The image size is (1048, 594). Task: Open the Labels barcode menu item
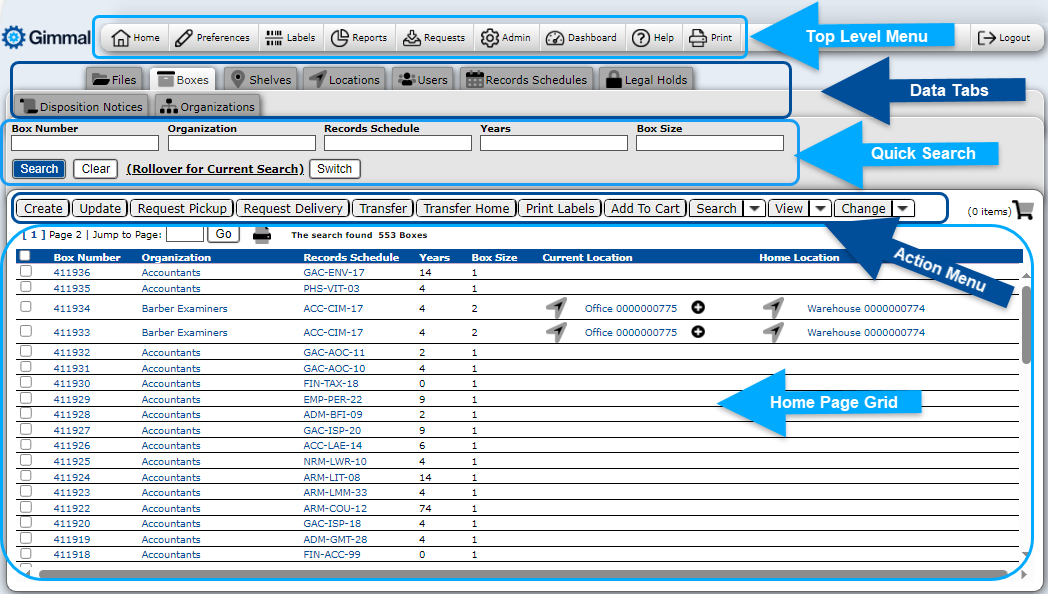pyautogui.click(x=290, y=38)
